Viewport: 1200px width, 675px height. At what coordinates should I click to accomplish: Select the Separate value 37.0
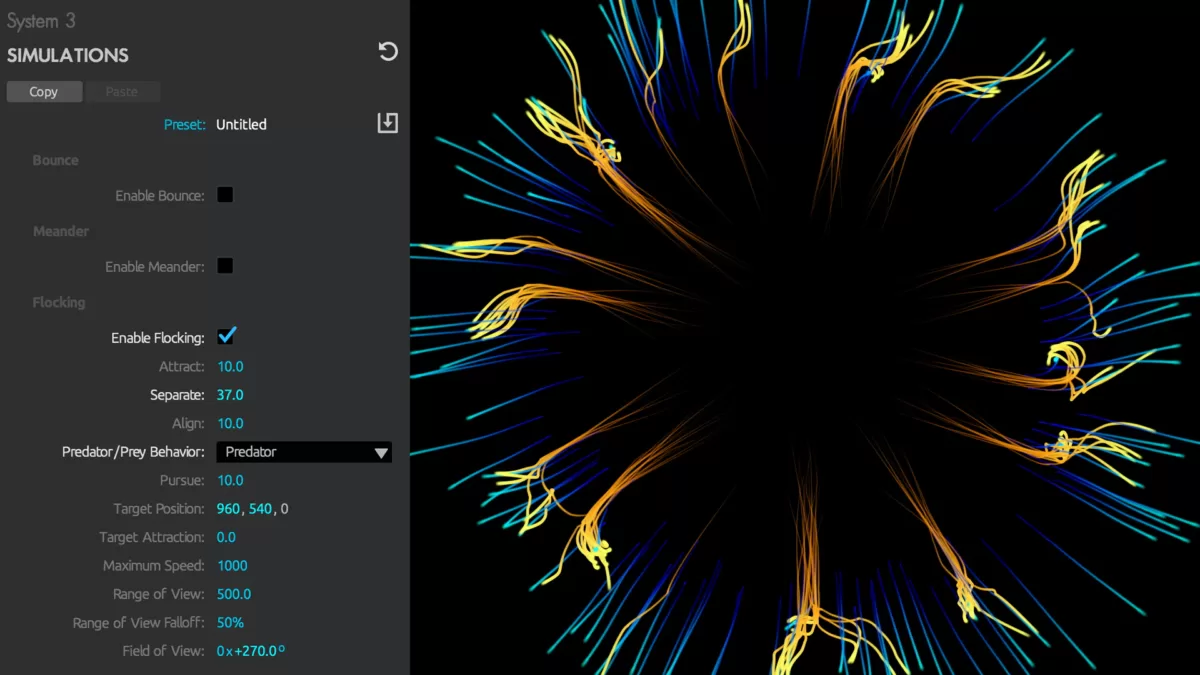point(230,395)
